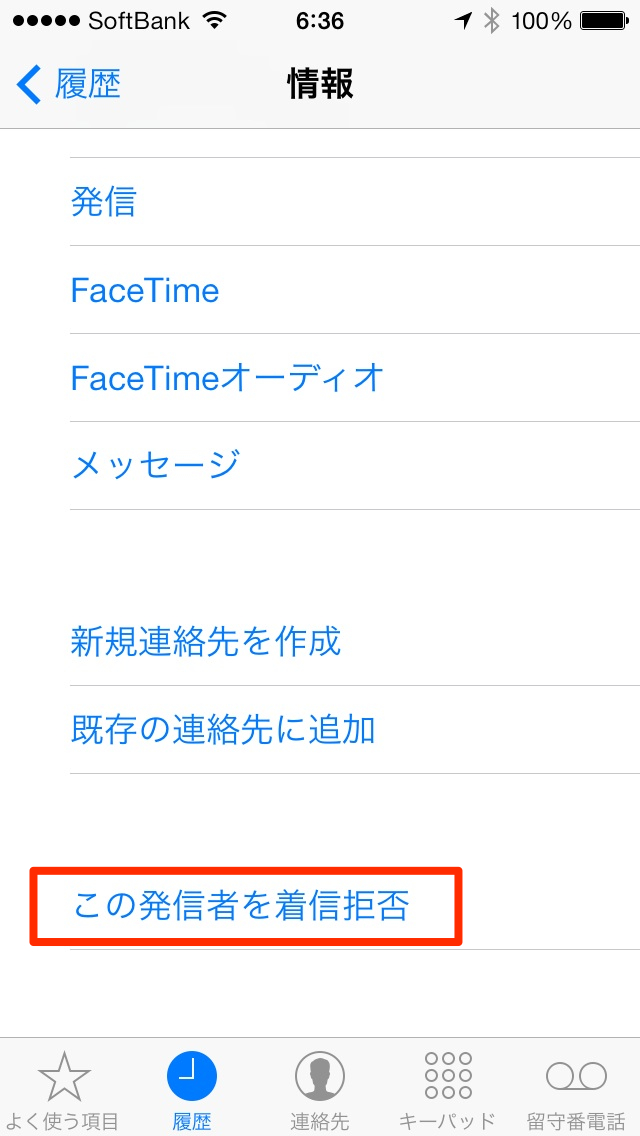Viewport: 640px width, 1136px height.
Task: Choose 既存の連絡先に追加
Action: tap(223, 729)
